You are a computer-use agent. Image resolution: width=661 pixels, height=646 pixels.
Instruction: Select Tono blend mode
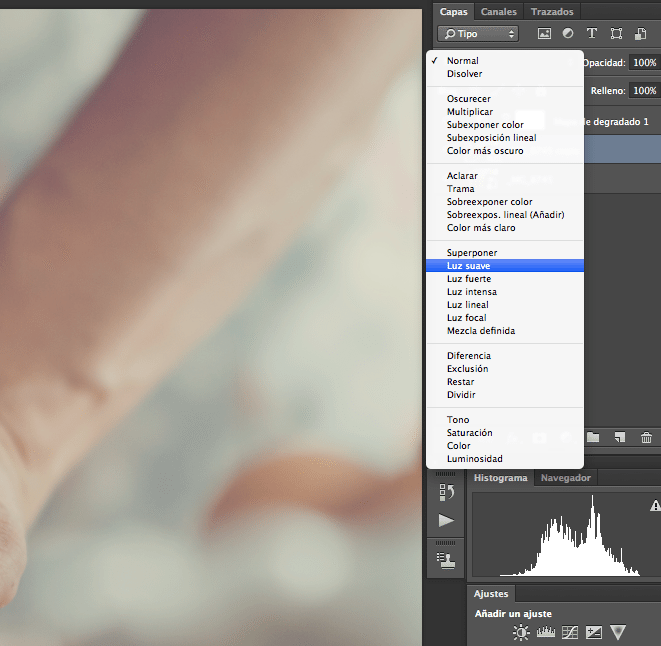point(505,420)
